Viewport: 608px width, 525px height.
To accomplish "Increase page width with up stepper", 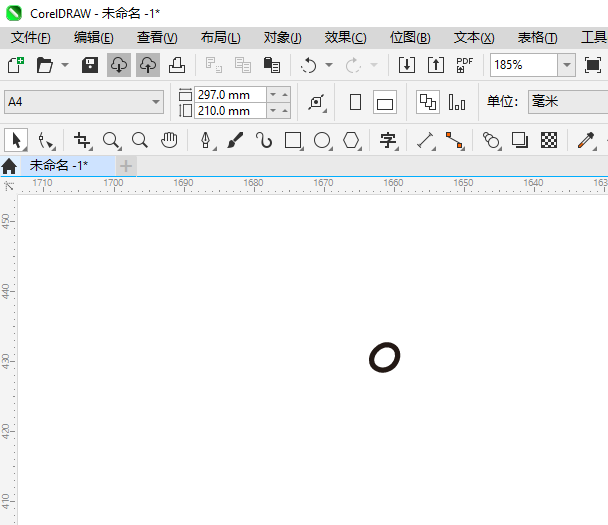I will tap(285, 95).
